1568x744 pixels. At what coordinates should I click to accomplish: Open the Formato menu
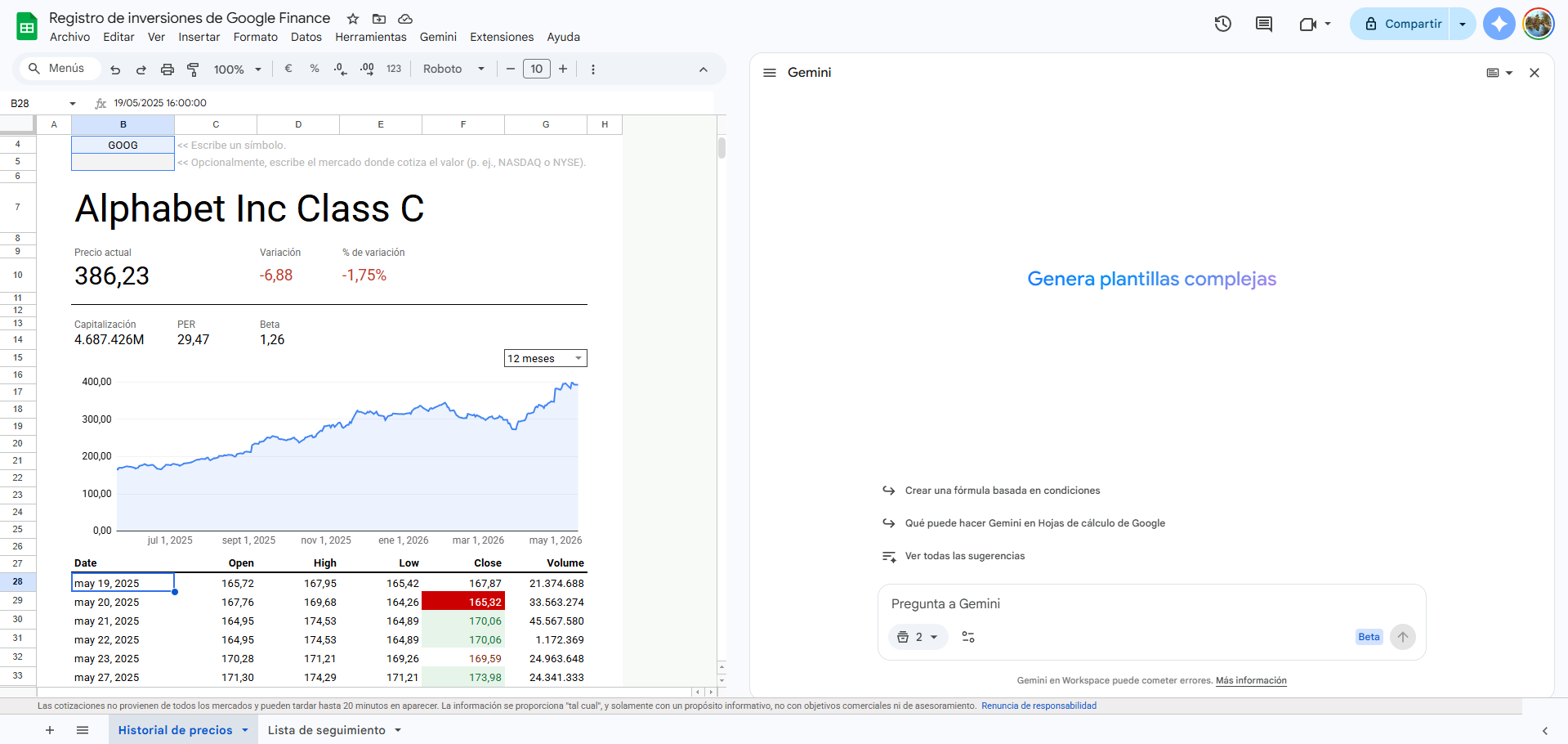pos(256,37)
